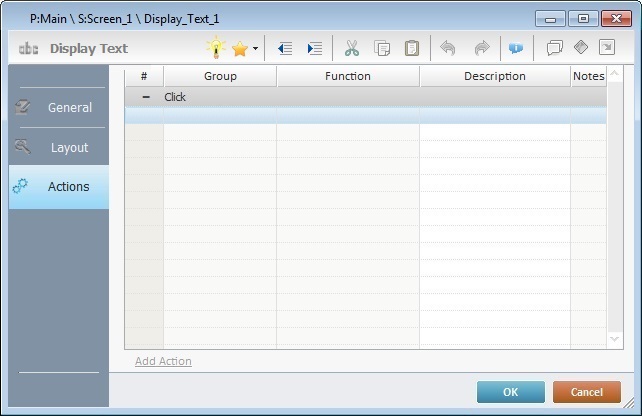Open the dropdown arrow beside the star
642x416 pixels.
tap(255, 48)
